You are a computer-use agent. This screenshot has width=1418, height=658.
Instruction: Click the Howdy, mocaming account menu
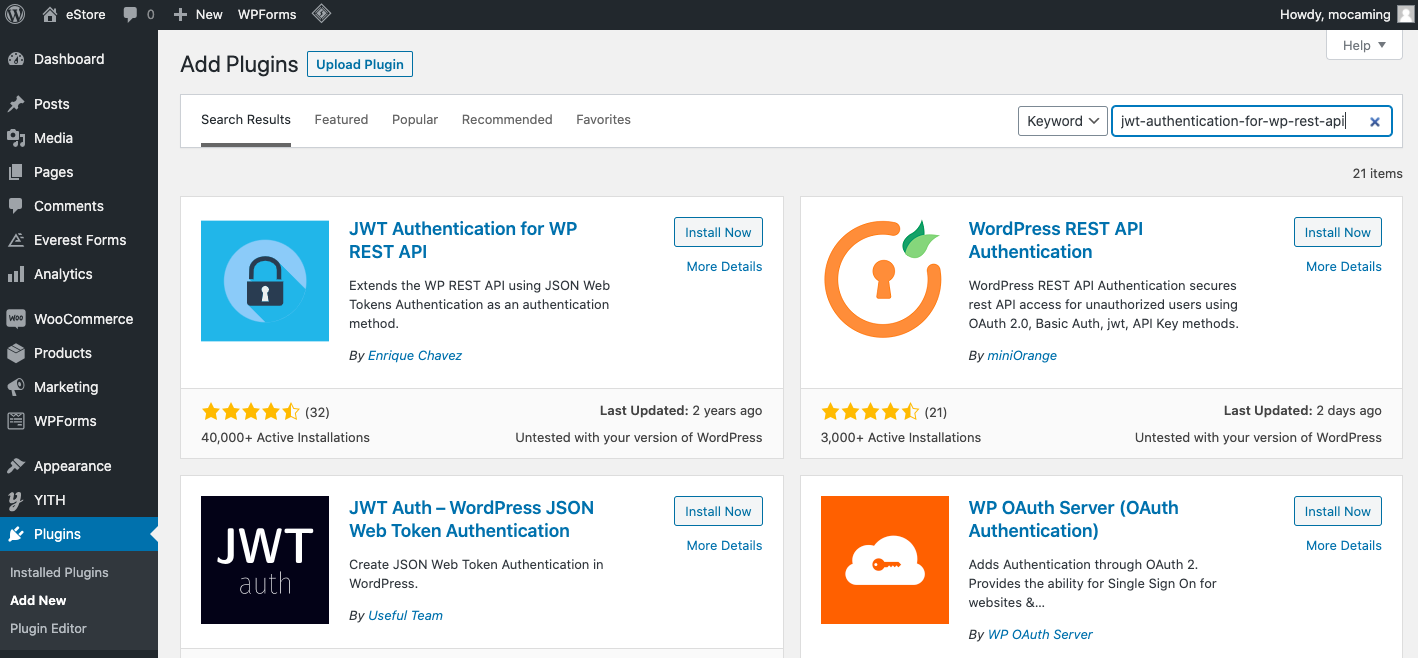[1347, 14]
